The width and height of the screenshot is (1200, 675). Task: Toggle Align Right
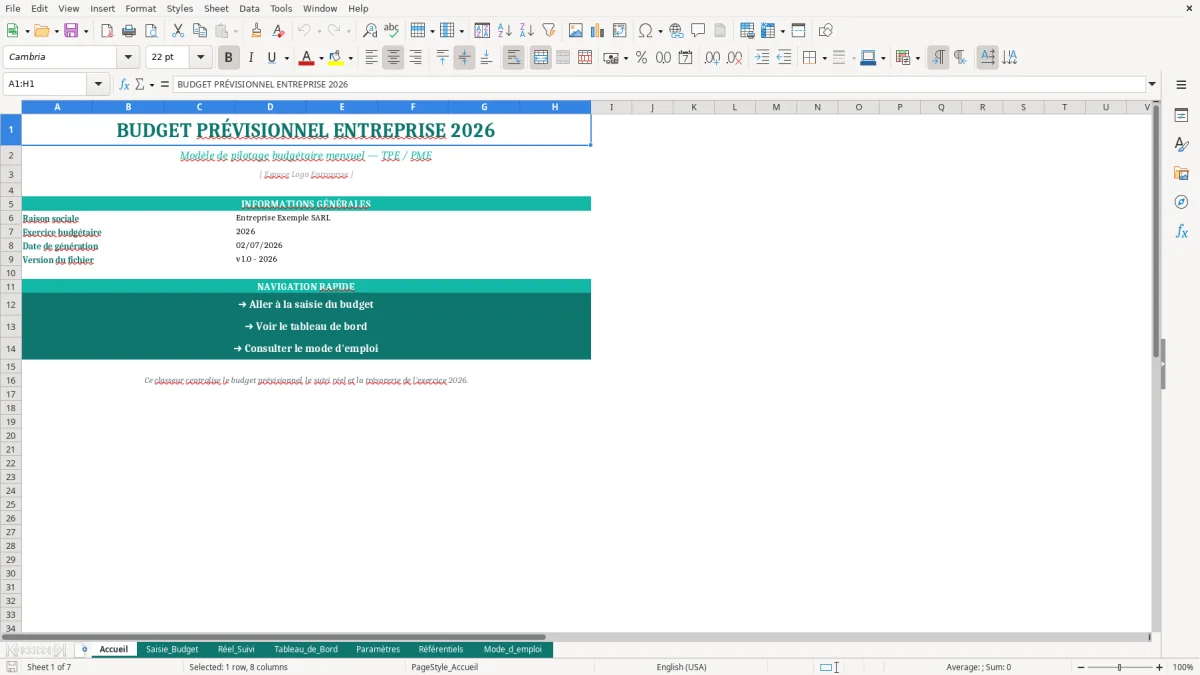point(415,58)
